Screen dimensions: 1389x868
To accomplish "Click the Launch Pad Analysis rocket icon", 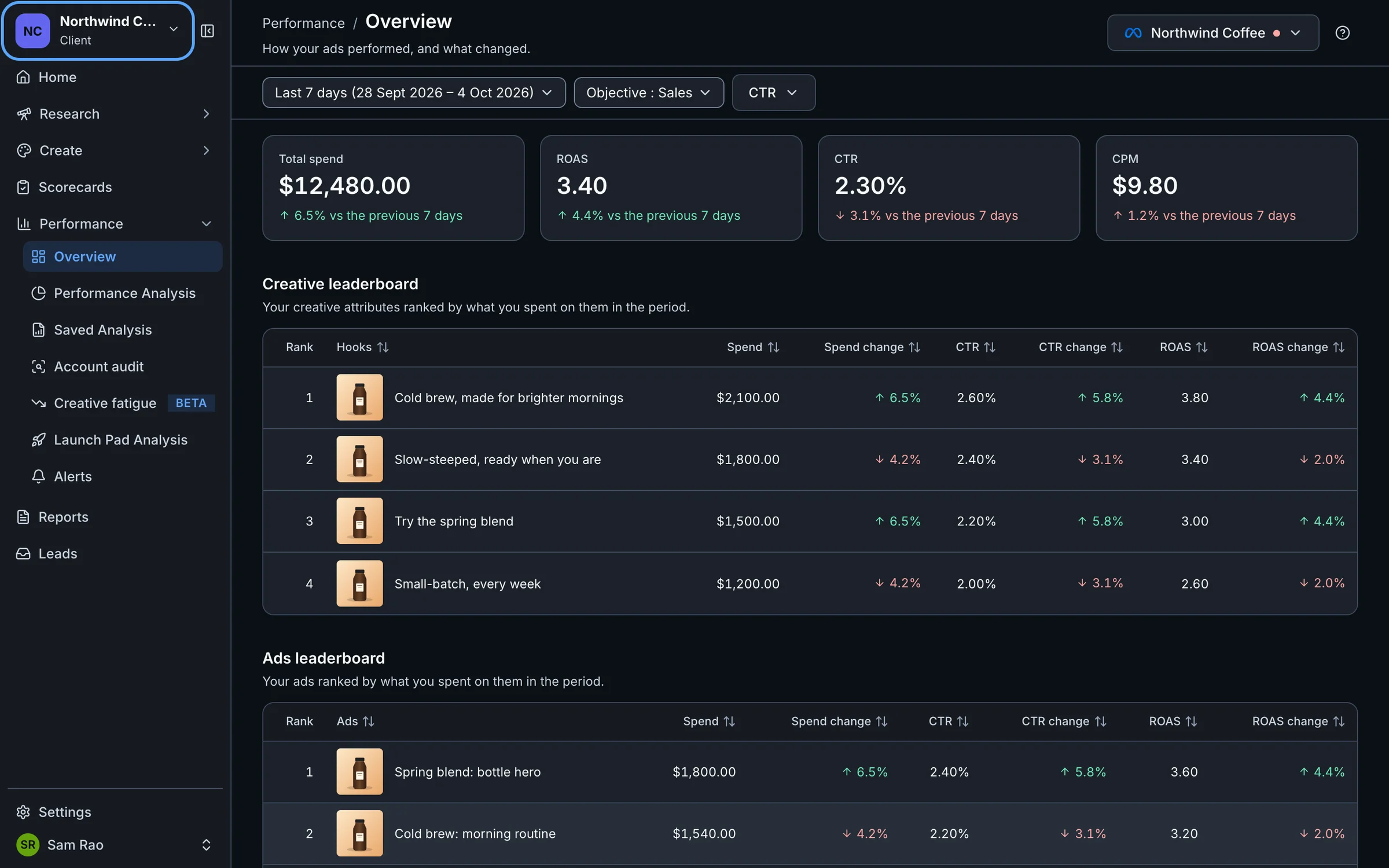I will tap(38, 440).
